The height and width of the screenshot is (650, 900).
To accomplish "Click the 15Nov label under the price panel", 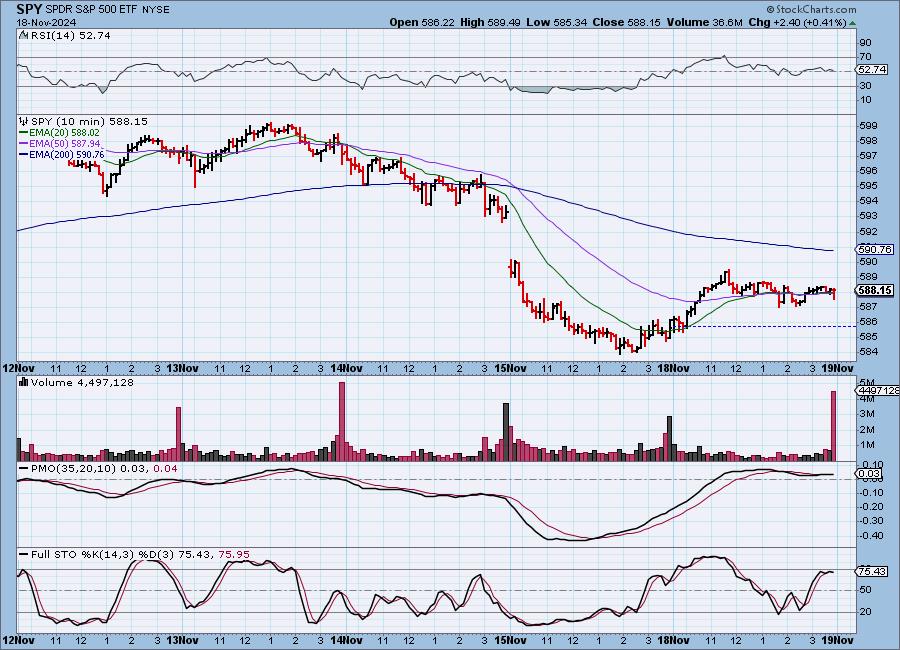I will 510,368.
